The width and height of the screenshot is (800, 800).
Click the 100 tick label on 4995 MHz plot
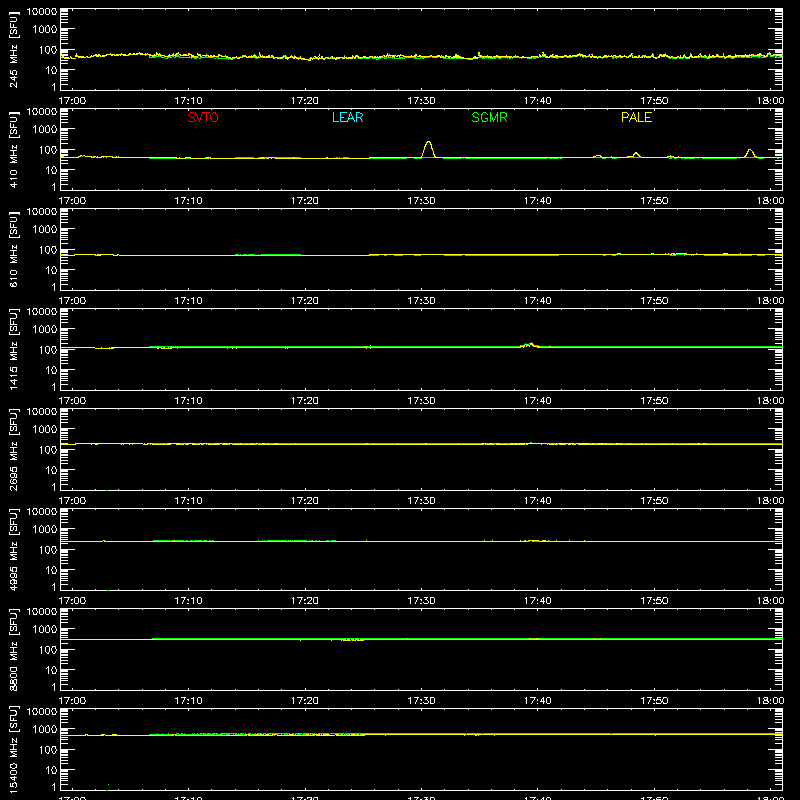point(48,550)
